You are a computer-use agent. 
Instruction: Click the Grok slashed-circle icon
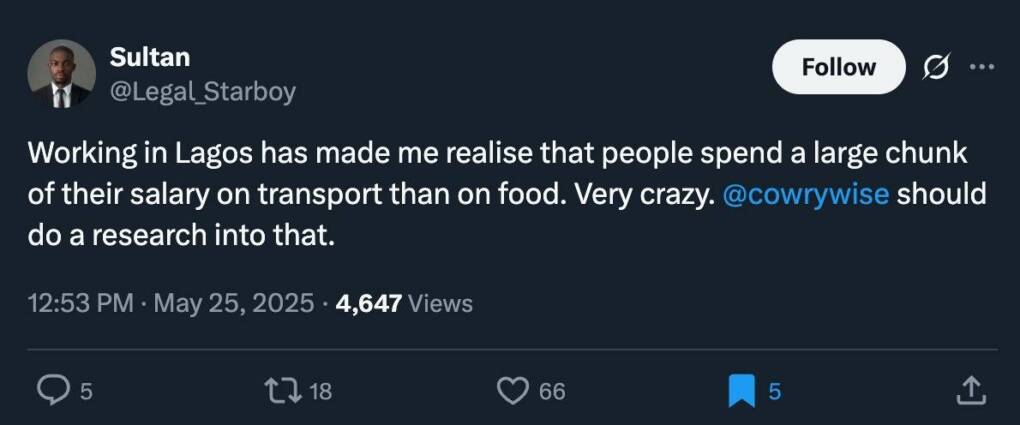(x=937, y=67)
